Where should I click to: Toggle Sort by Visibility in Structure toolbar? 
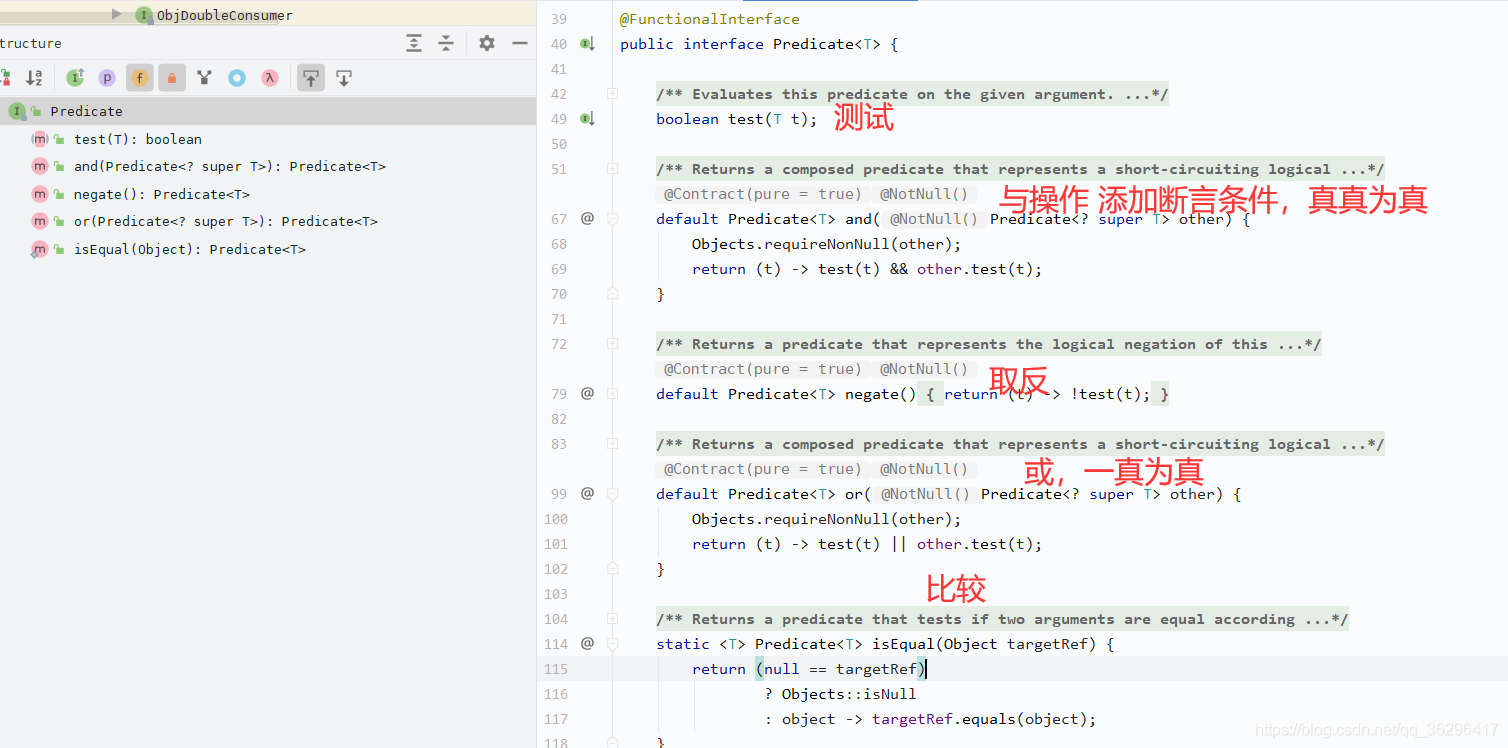(5, 77)
